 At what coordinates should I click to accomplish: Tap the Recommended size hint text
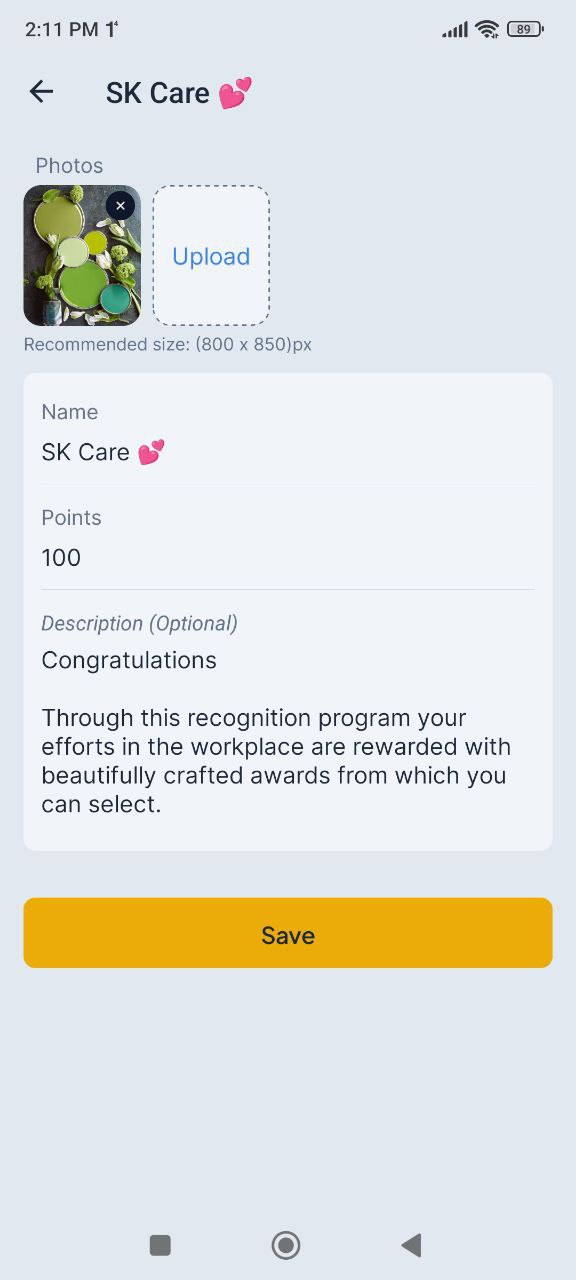point(168,344)
